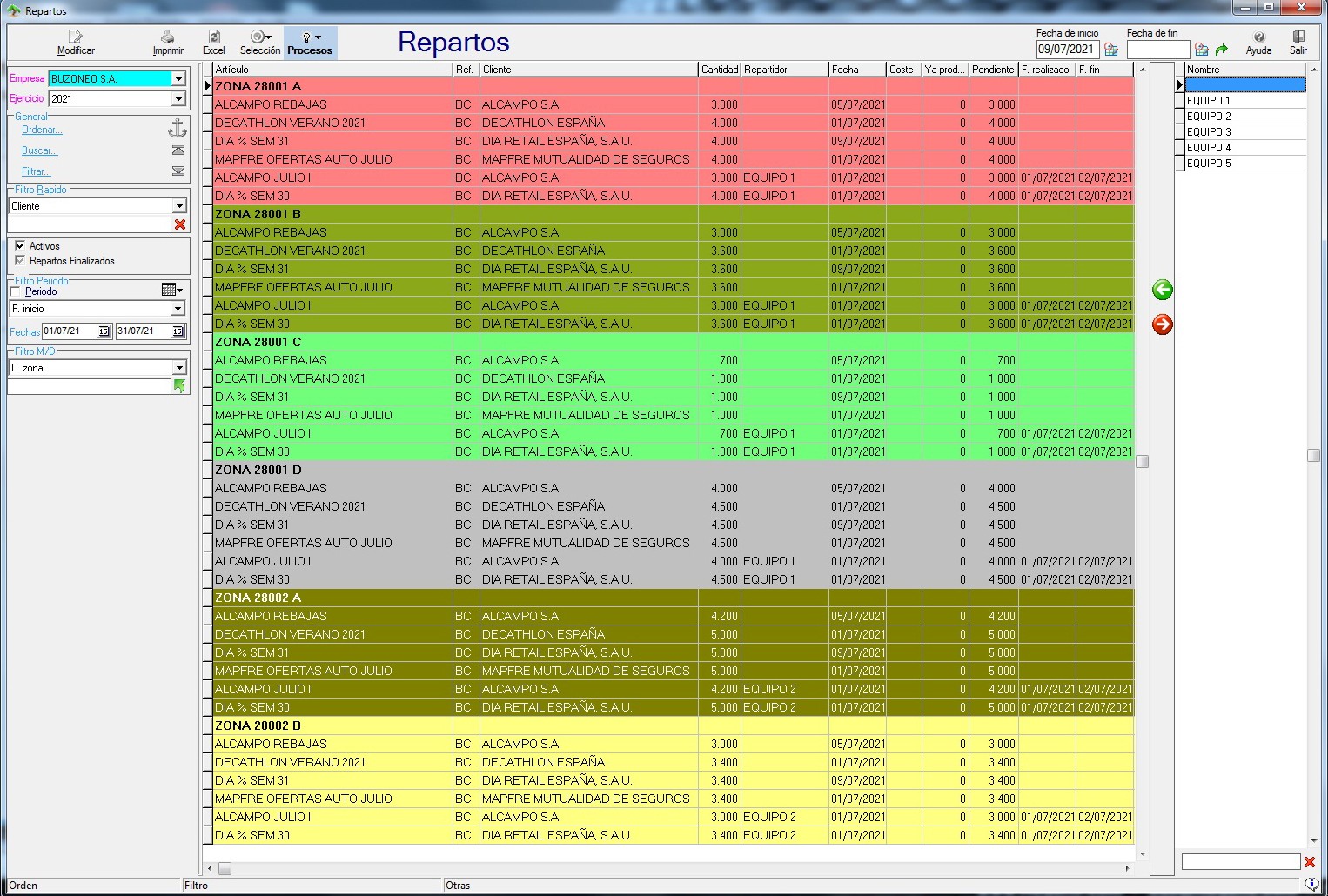Click the Nombre header in team list
The width and height of the screenshot is (1328, 896).
pos(1245,70)
